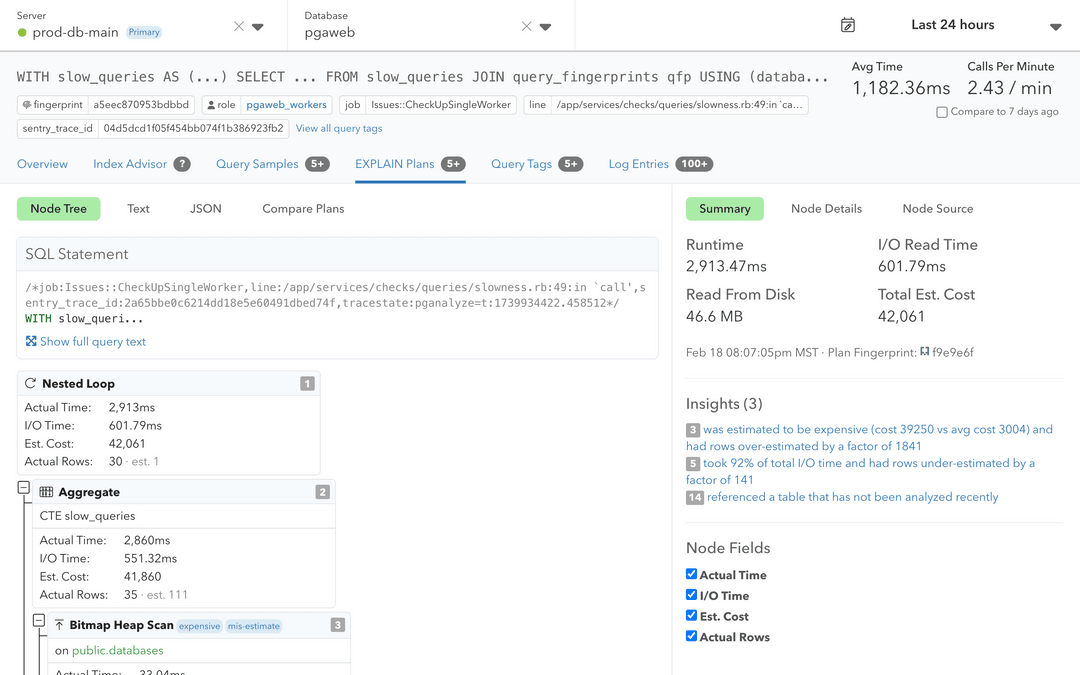Click the Bitmap Heap Scan node icon
1080x675 pixels.
coord(59,625)
